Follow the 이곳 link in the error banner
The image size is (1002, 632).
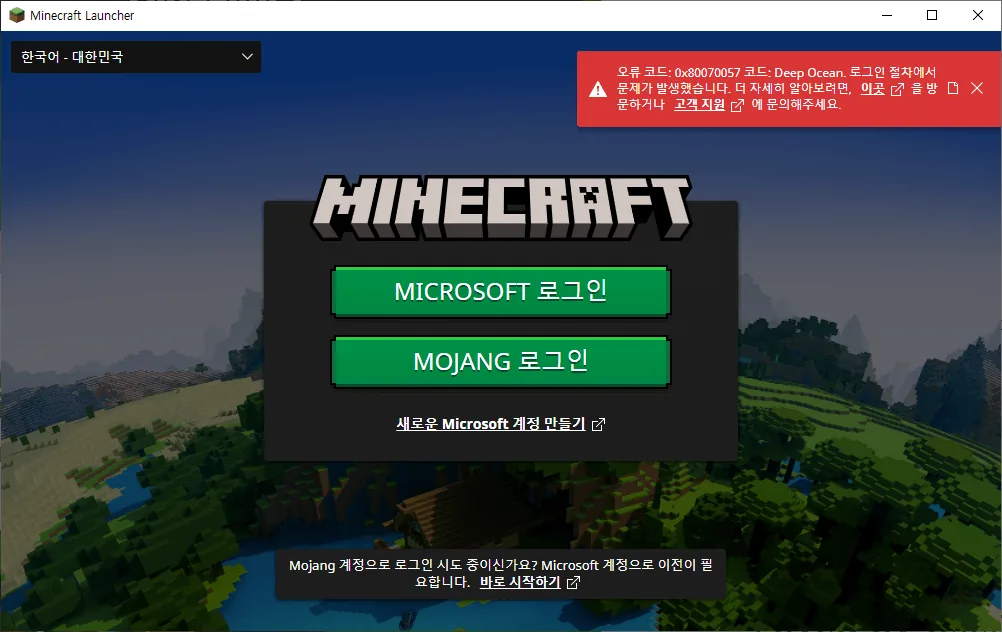pyautogui.click(x=872, y=88)
